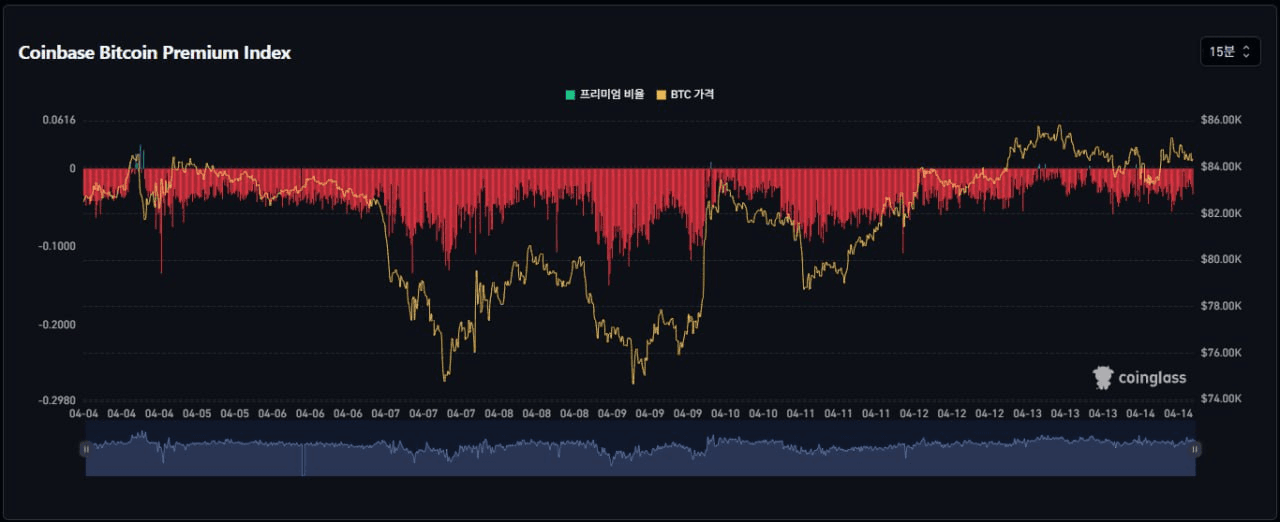Click the -0.2000 left axis label
This screenshot has width=1280, height=522.
(x=58, y=325)
